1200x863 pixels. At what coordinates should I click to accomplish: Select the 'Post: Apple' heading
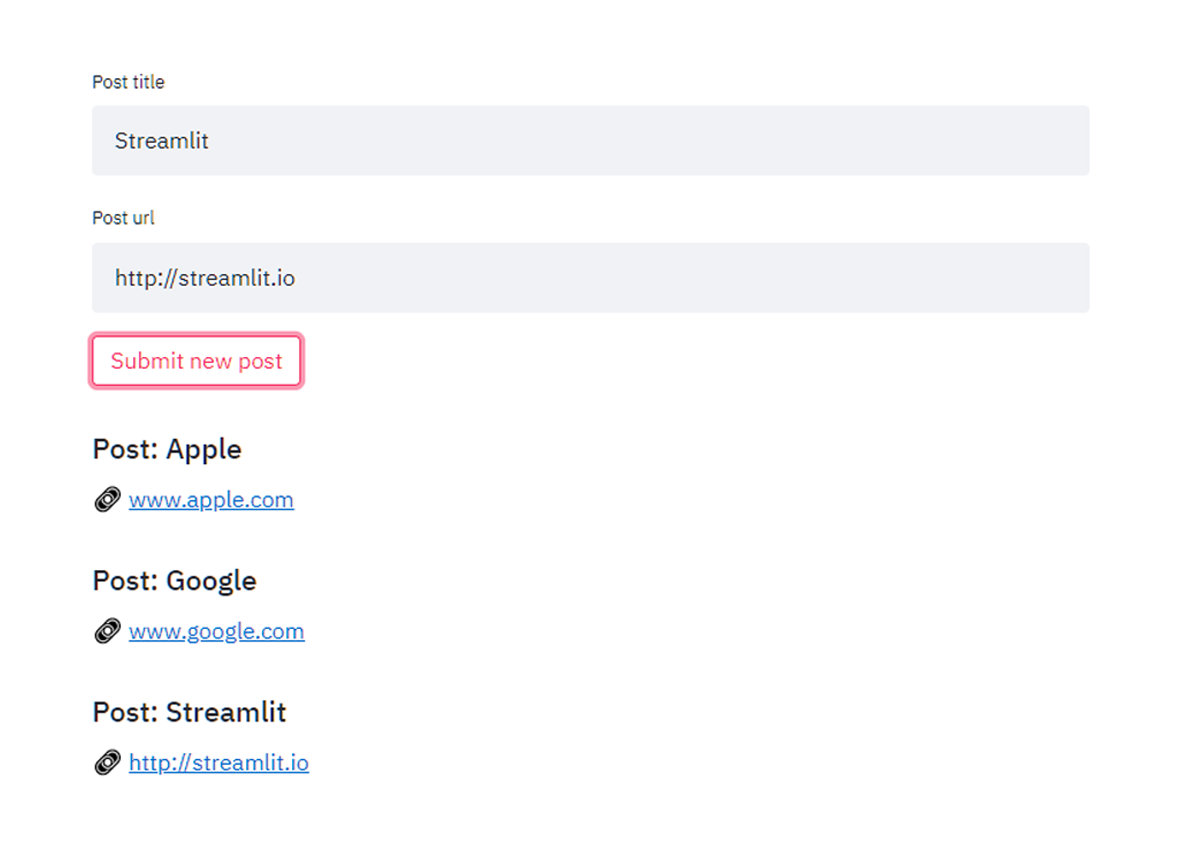167,450
